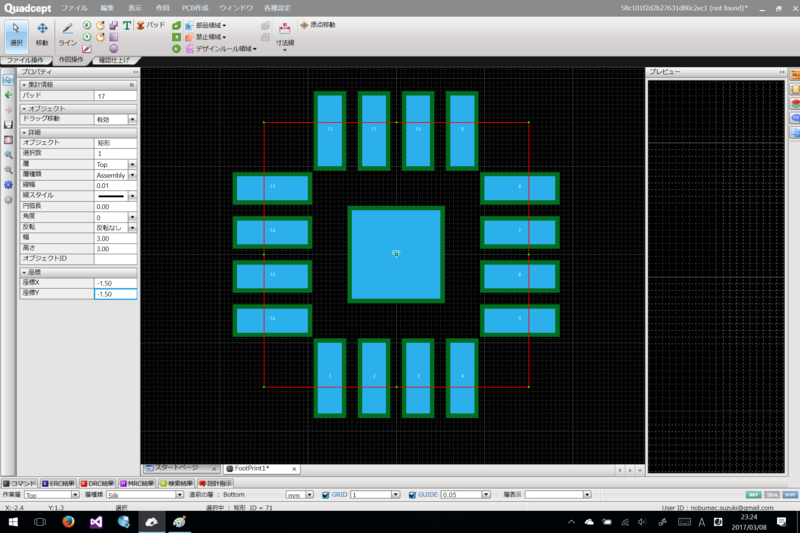Open the 層 Top dropdown in properties

132,164
